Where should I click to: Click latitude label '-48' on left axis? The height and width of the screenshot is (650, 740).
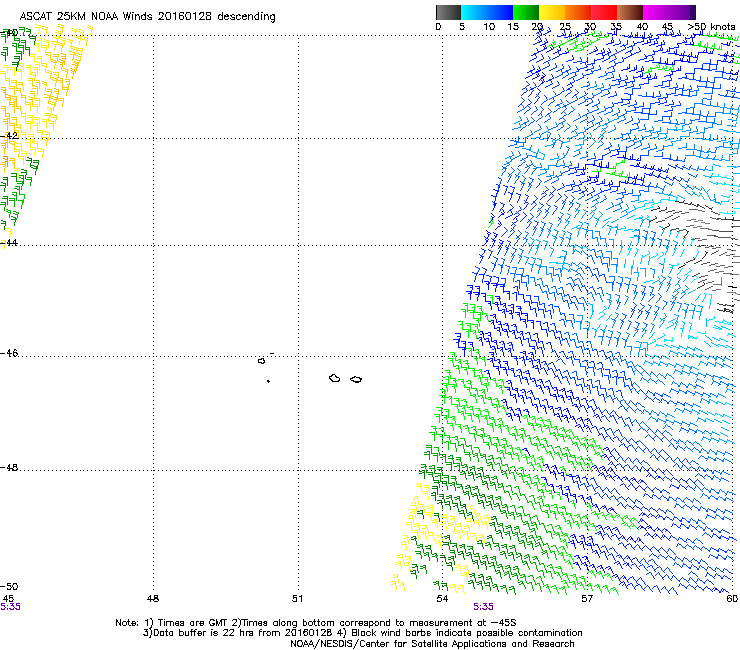coord(9,467)
